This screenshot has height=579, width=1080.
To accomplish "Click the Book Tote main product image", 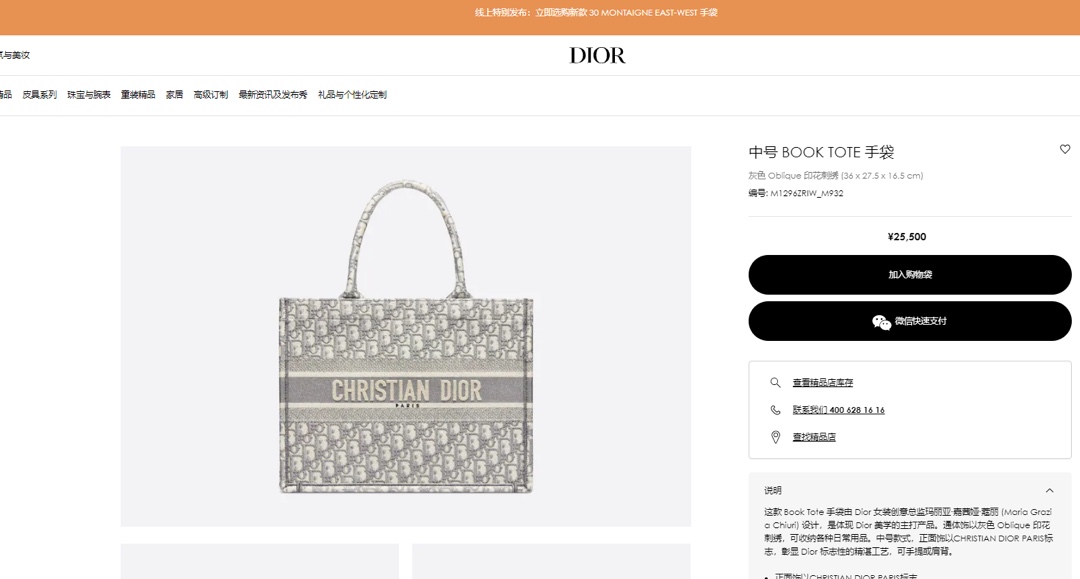I will click(x=406, y=336).
